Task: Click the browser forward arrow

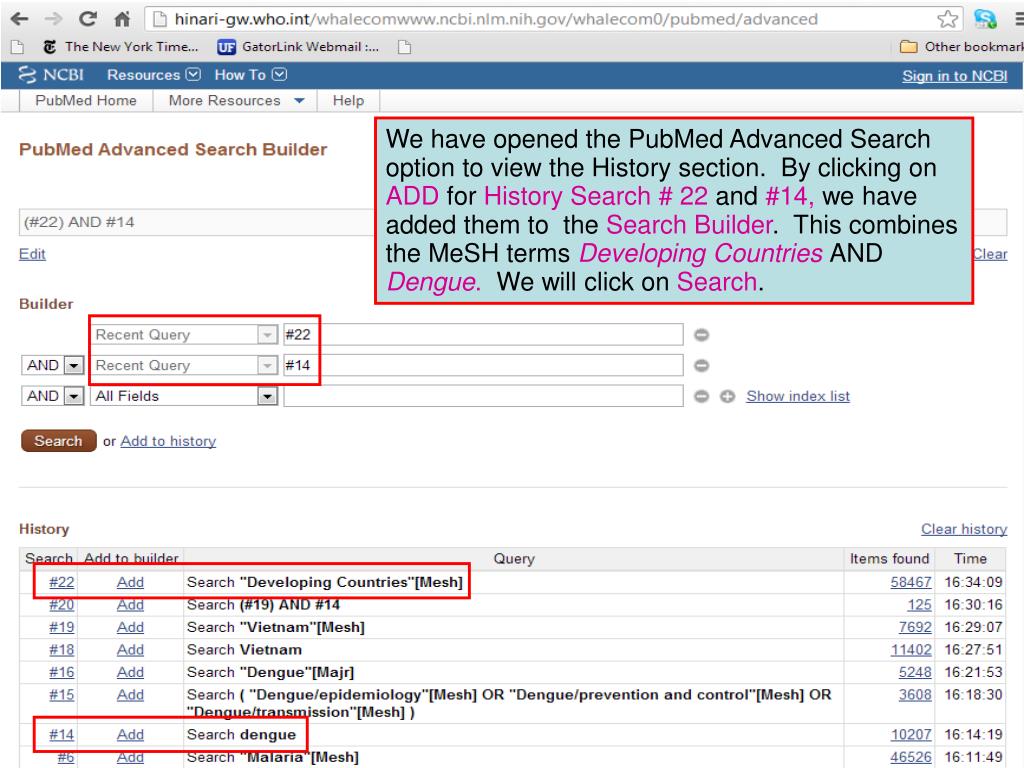Action: (x=53, y=19)
